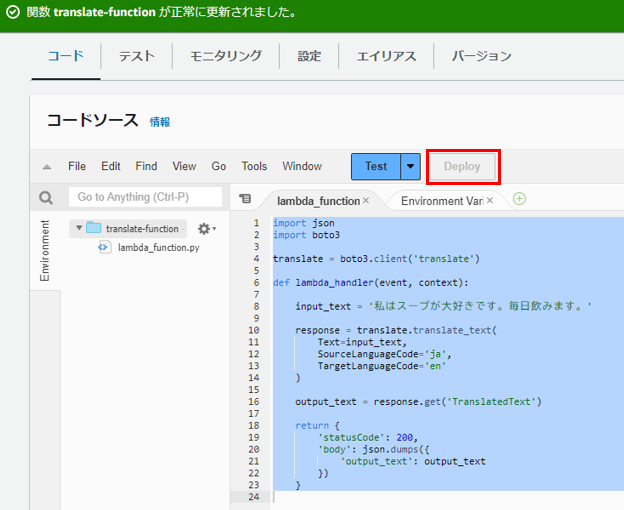Screen dimensions: 624x510
Task: Click the search magnifier icon
Action: [46, 197]
